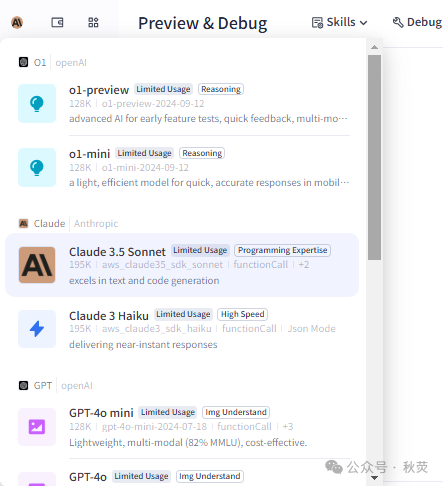Click the Preview & Debug title
This screenshot has width=443, height=486.
[203, 23]
